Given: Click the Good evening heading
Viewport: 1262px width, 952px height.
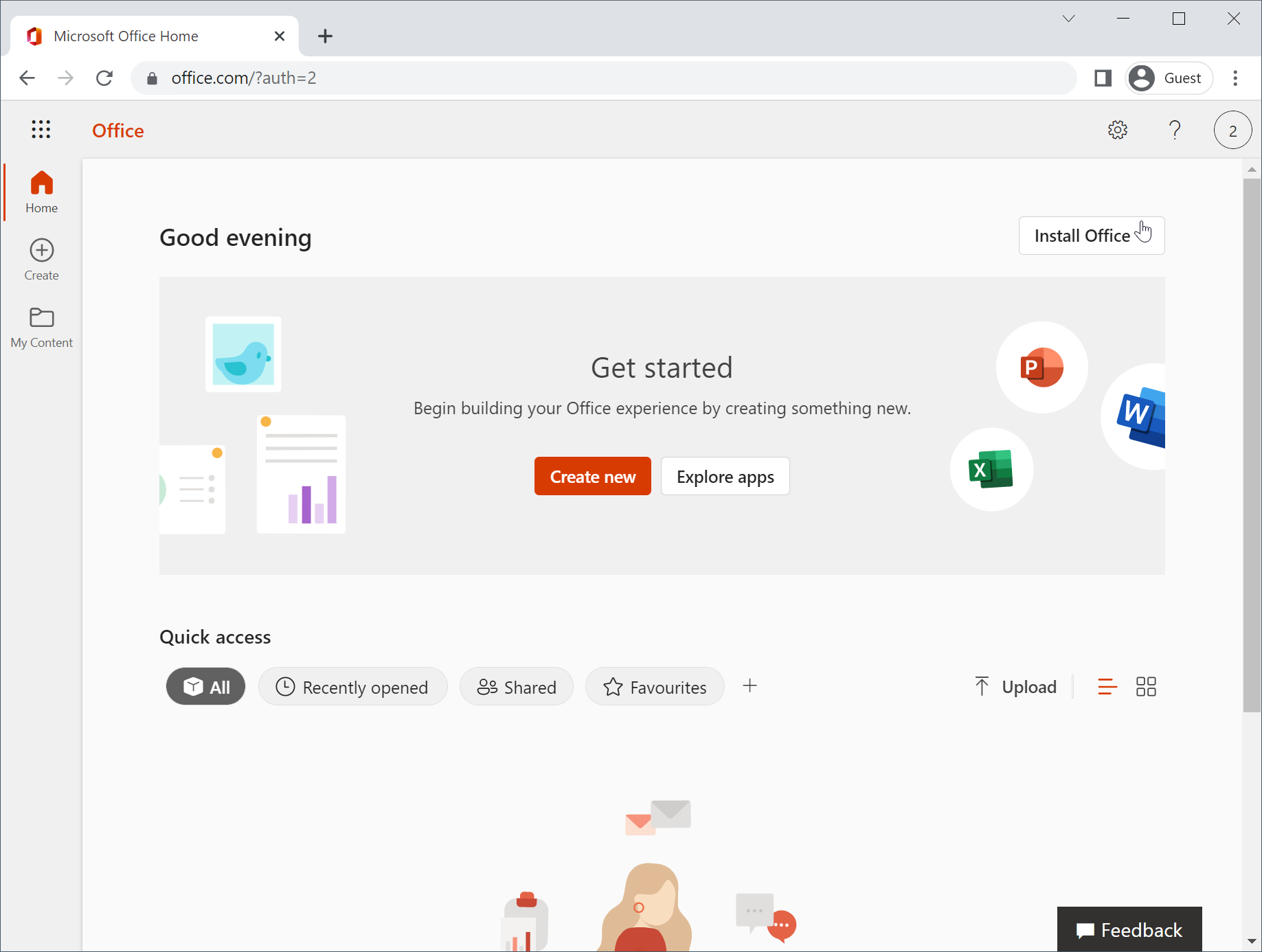Looking at the screenshot, I should click(x=236, y=238).
